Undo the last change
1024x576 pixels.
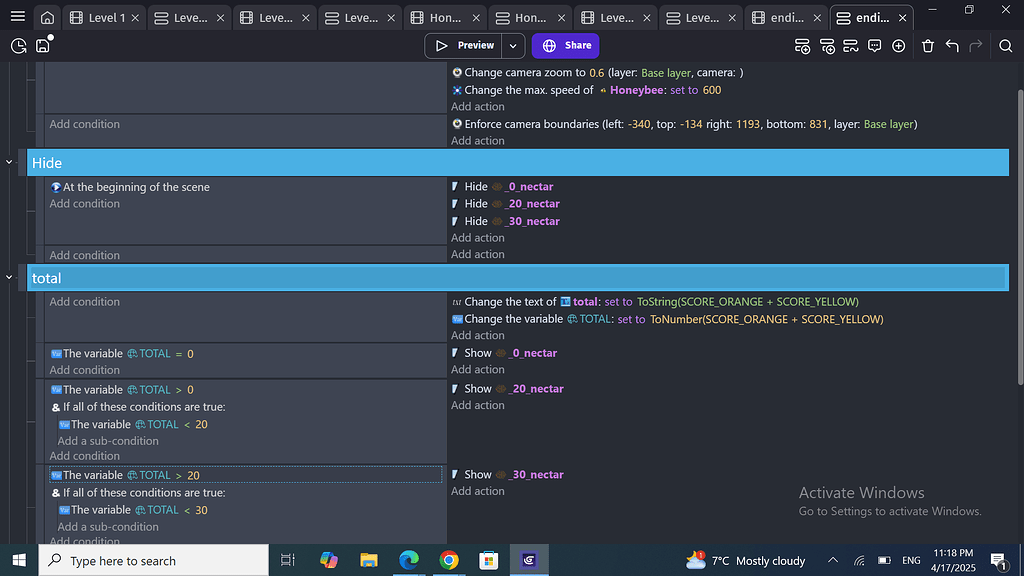[x=951, y=45]
